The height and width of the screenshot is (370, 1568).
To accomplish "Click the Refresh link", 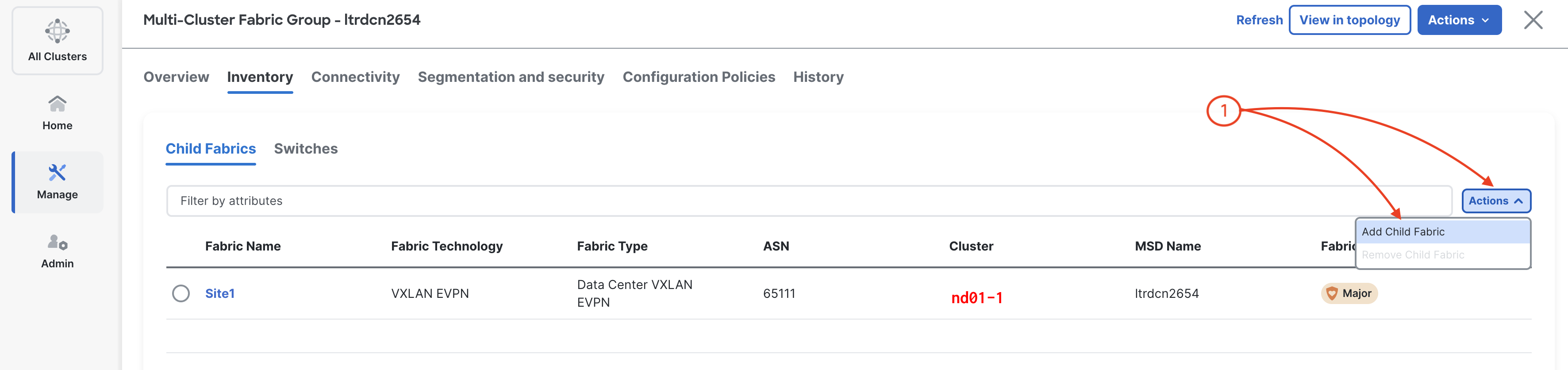I will (x=1259, y=20).
